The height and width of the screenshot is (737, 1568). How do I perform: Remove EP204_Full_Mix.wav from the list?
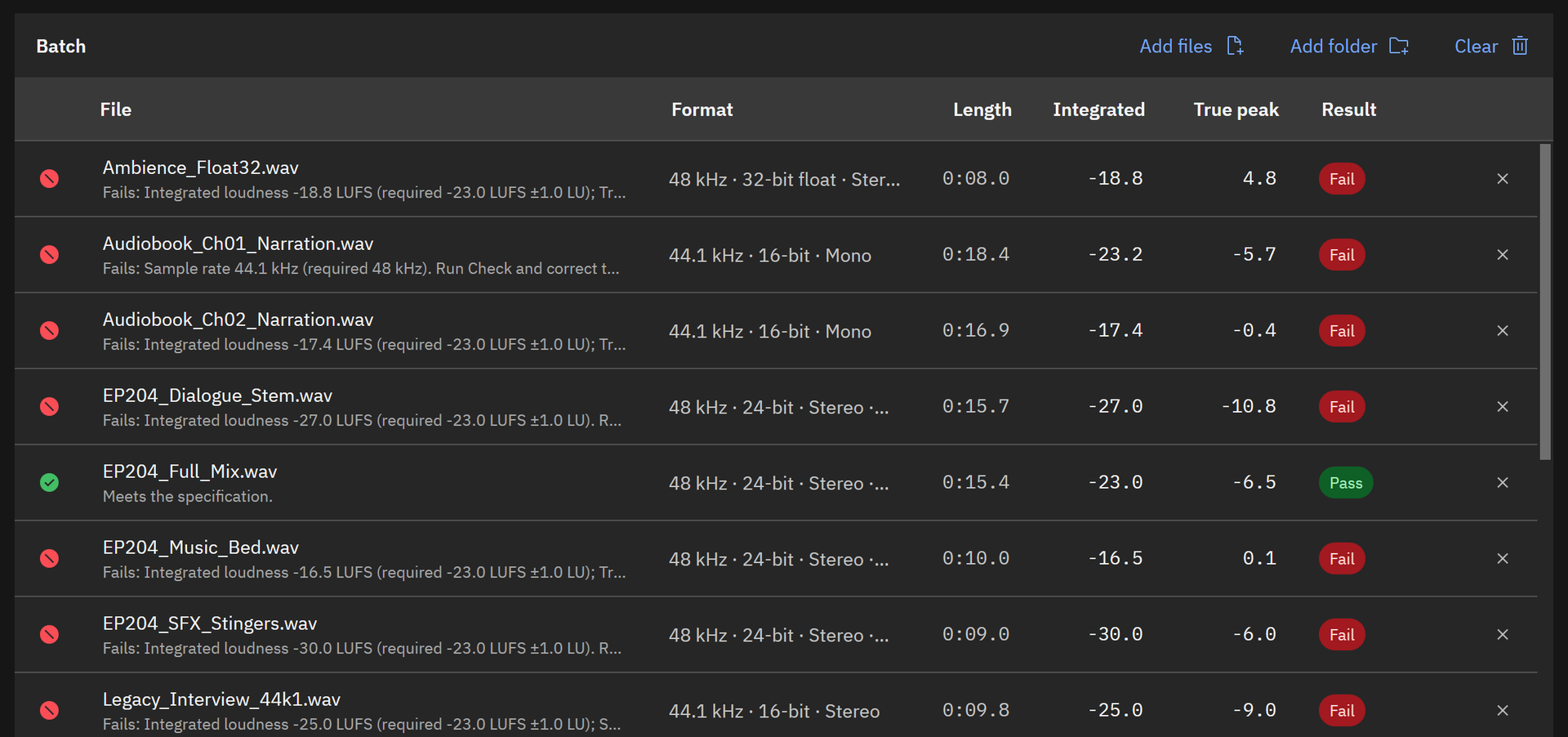pos(1503,483)
